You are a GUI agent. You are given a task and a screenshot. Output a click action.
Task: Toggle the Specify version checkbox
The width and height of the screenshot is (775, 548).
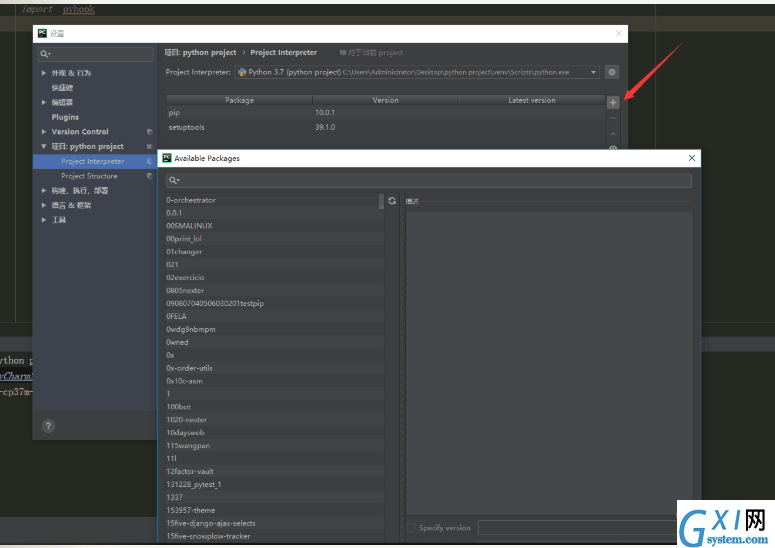(411, 528)
